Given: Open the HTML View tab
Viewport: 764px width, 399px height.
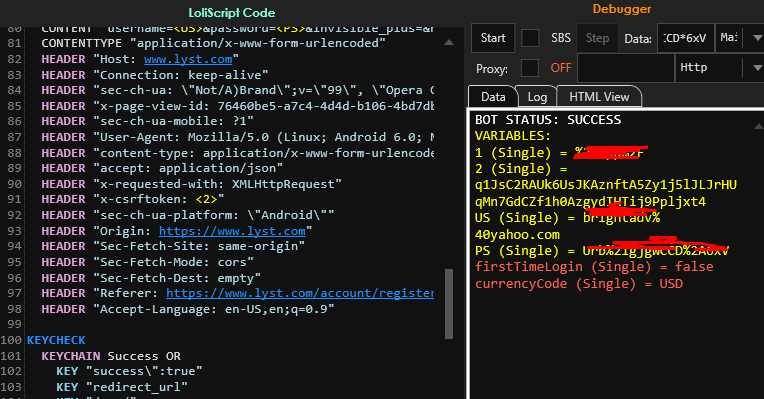Looking at the screenshot, I should click(599, 97).
